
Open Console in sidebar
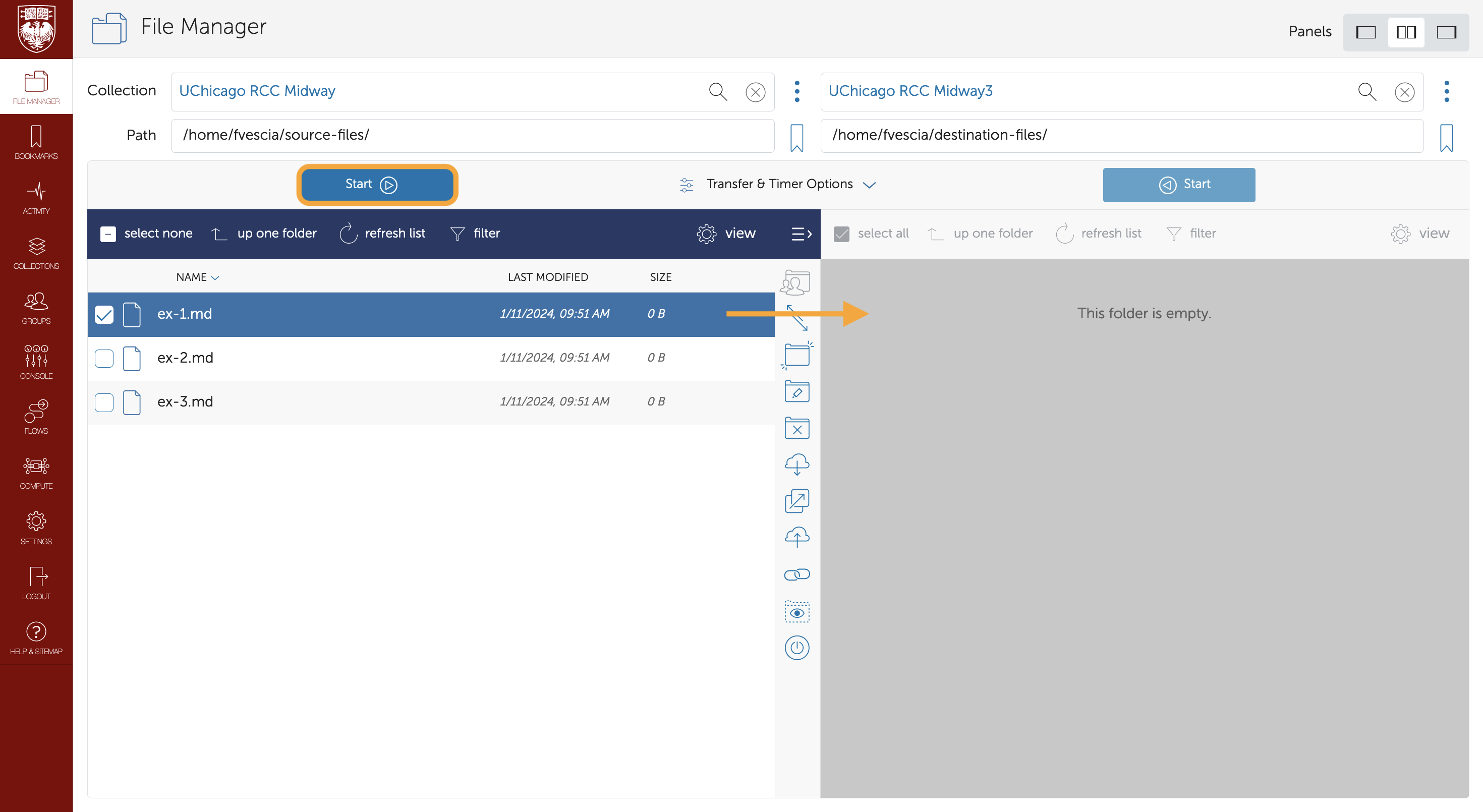pos(36,363)
